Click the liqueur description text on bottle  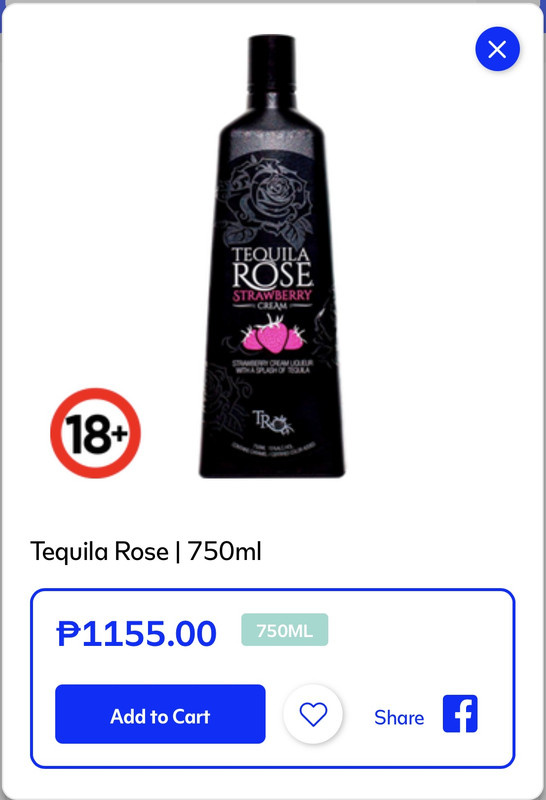(x=272, y=366)
